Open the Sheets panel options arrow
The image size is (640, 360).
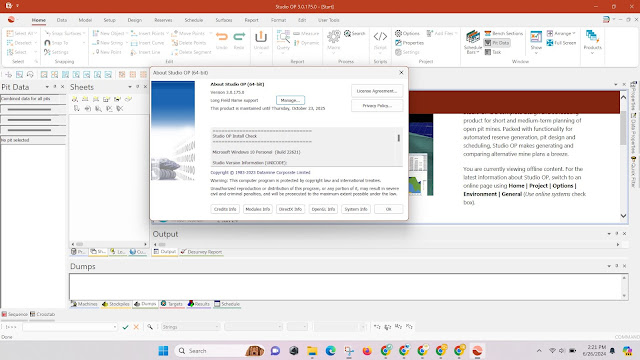[130, 87]
